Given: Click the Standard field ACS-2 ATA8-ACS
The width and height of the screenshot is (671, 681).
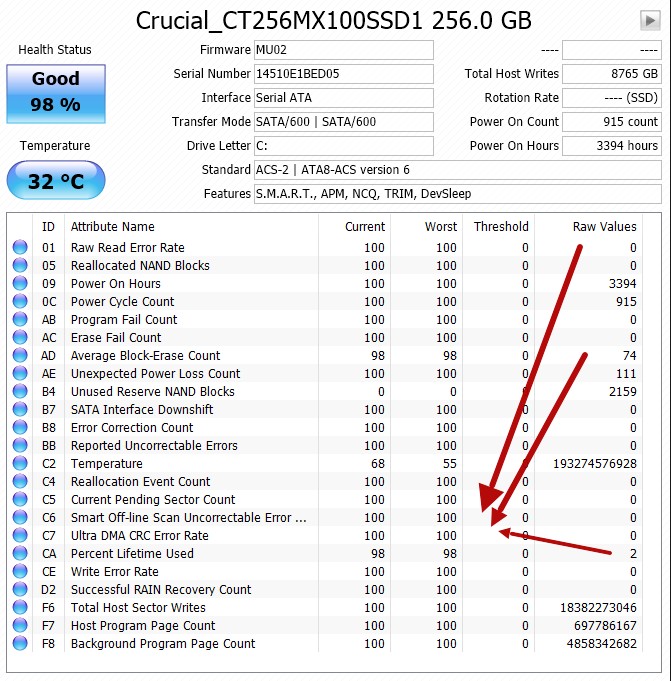Looking at the screenshot, I should tap(458, 170).
